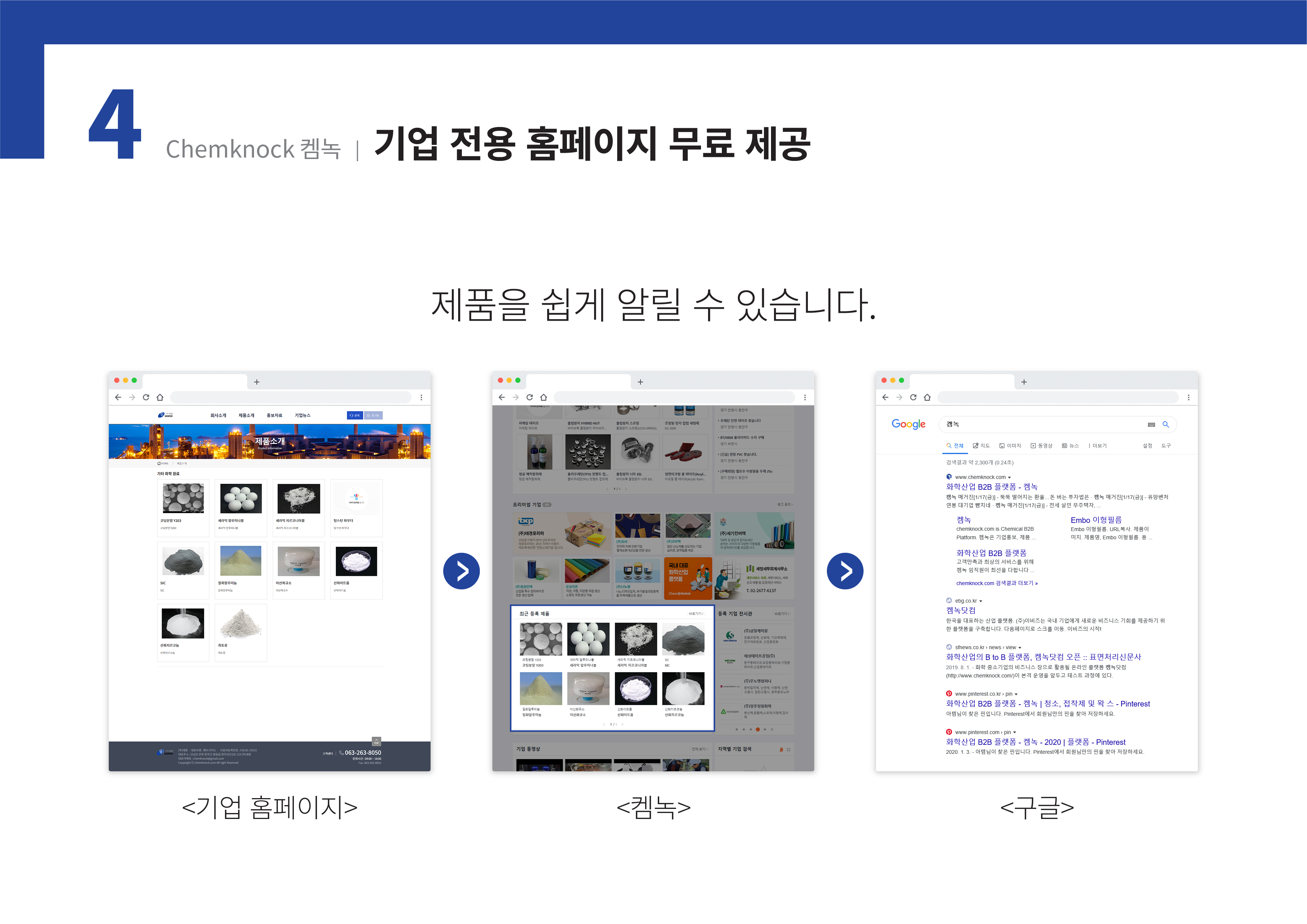Open 기업뉴스 menu on company homepage
Image resolution: width=1307 pixels, height=924 pixels.
303,416
